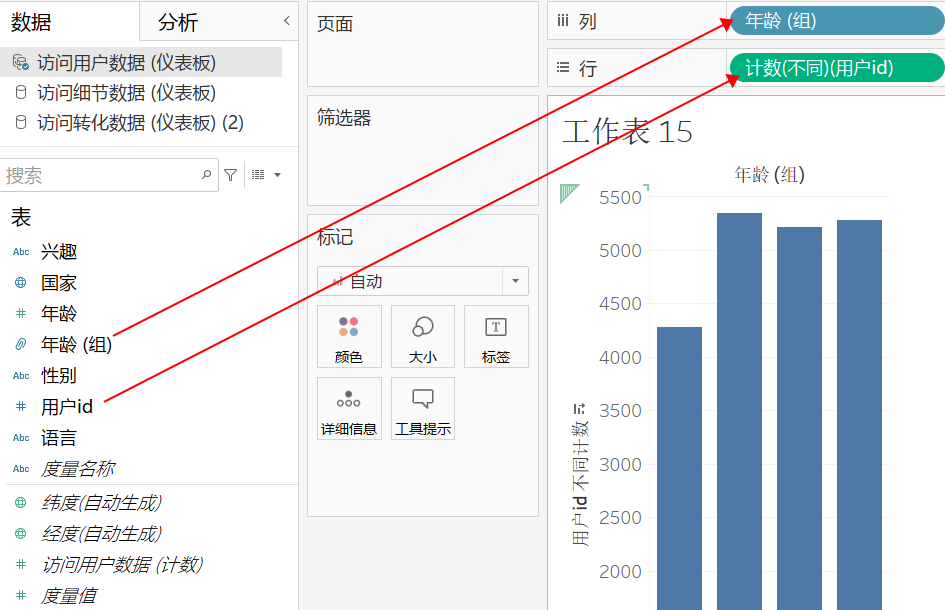Viewport: 945px width, 610px height.
Task: Click the 计数(不同)(用户id) pill on rows shelf
Action: (837, 68)
